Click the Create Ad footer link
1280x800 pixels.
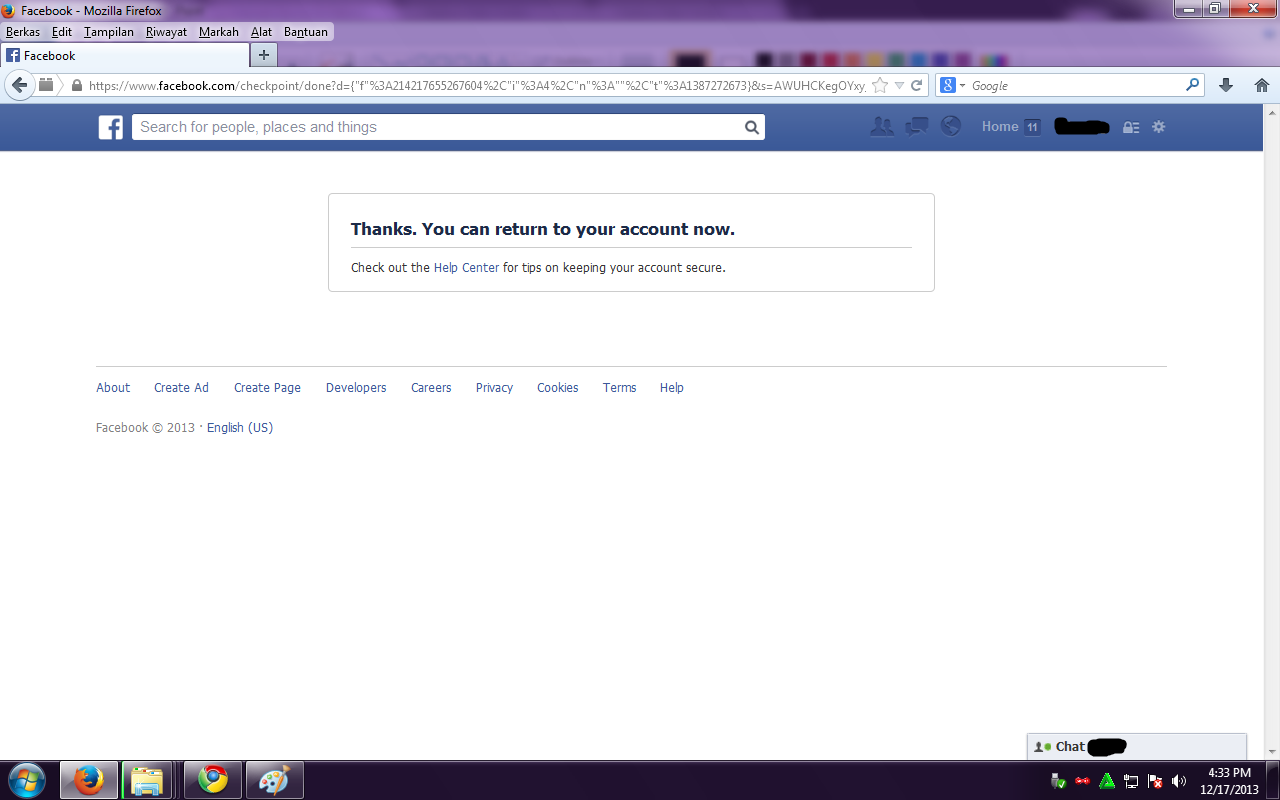pyautogui.click(x=181, y=388)
